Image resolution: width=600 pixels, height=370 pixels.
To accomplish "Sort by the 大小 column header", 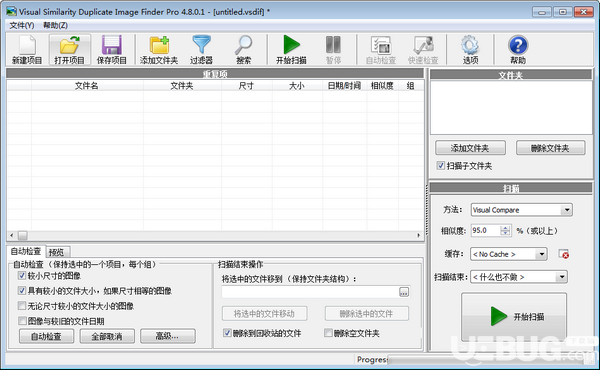I will [x=297, y=86].
